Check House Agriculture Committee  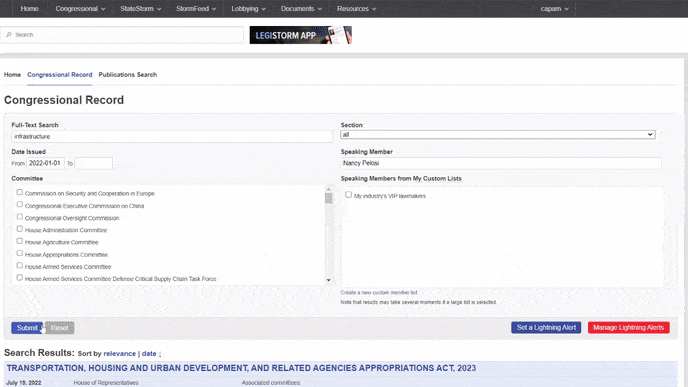coord(19,241)
